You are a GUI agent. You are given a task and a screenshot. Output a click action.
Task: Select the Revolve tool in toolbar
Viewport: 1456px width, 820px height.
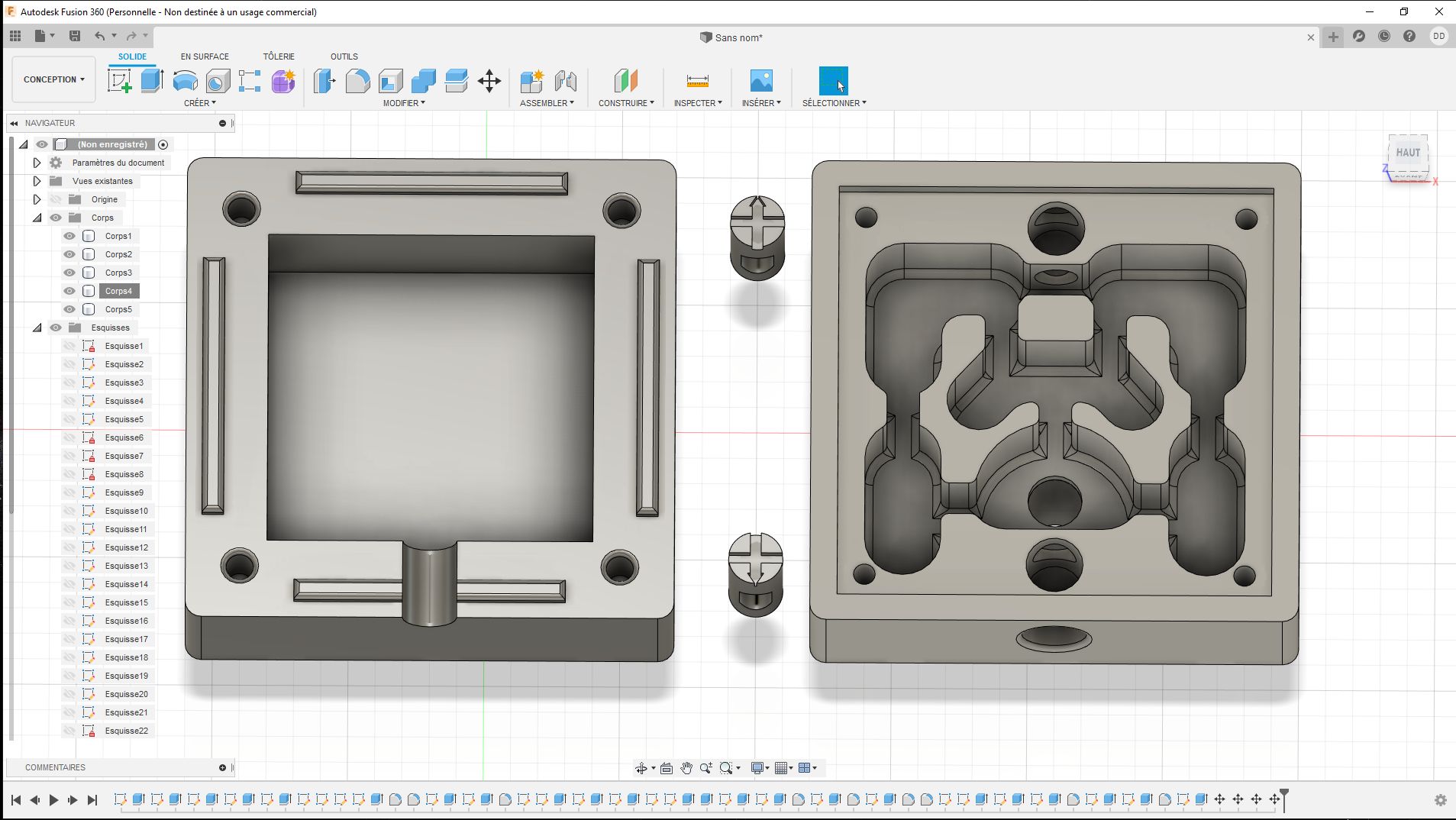point(185,80)
